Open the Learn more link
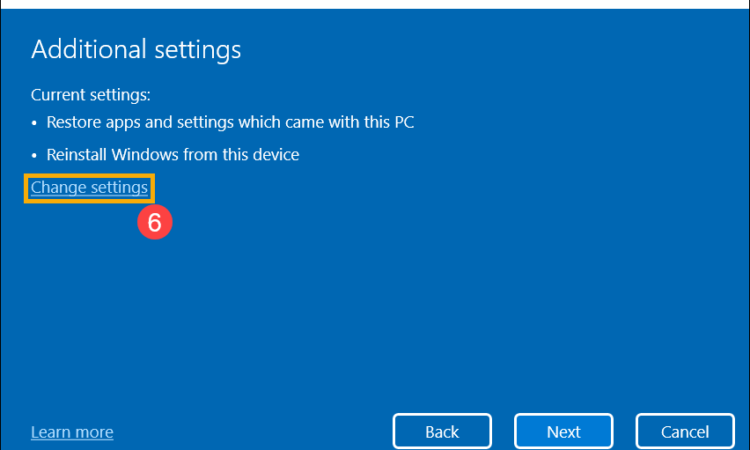Viewport: 750px width, 450px height. click(72, 432)
